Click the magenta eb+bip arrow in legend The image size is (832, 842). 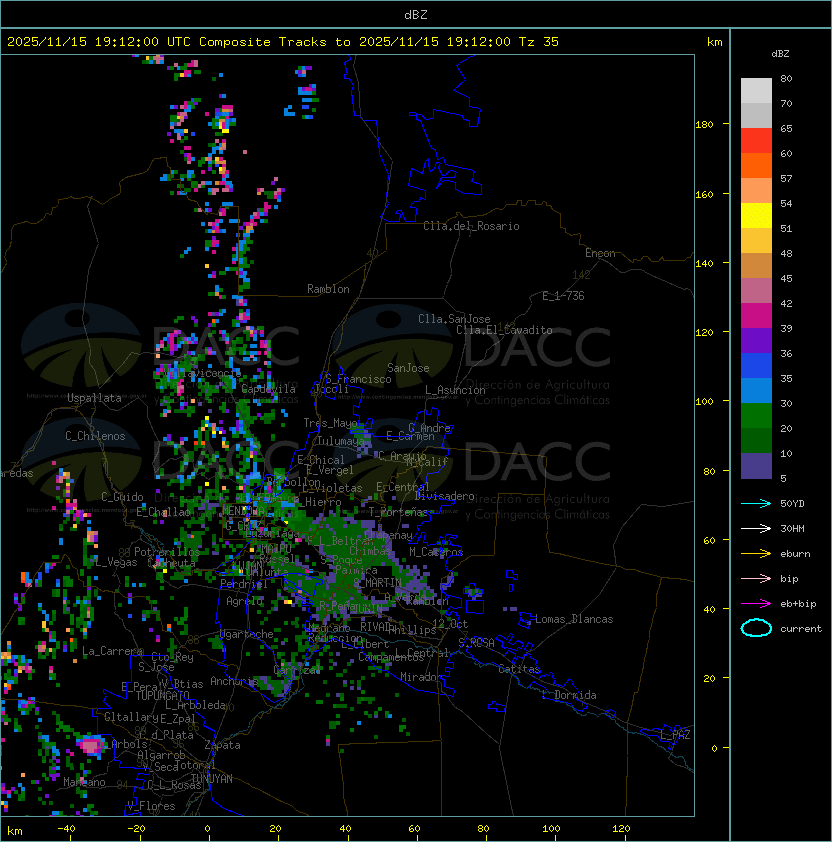pos(756,604)
